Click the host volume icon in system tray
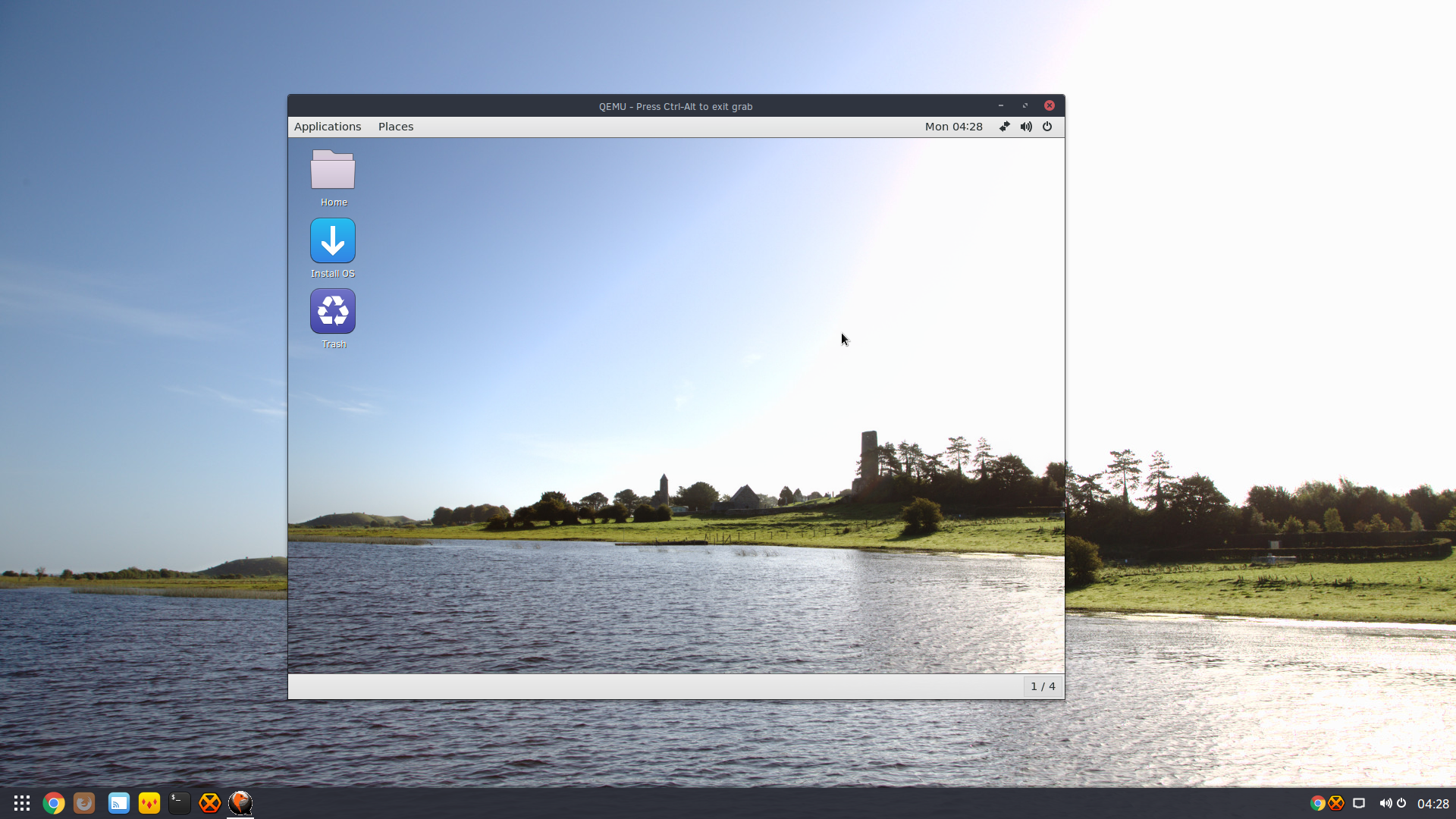This screenshot has width=1456, height=819. (1385, 803)
